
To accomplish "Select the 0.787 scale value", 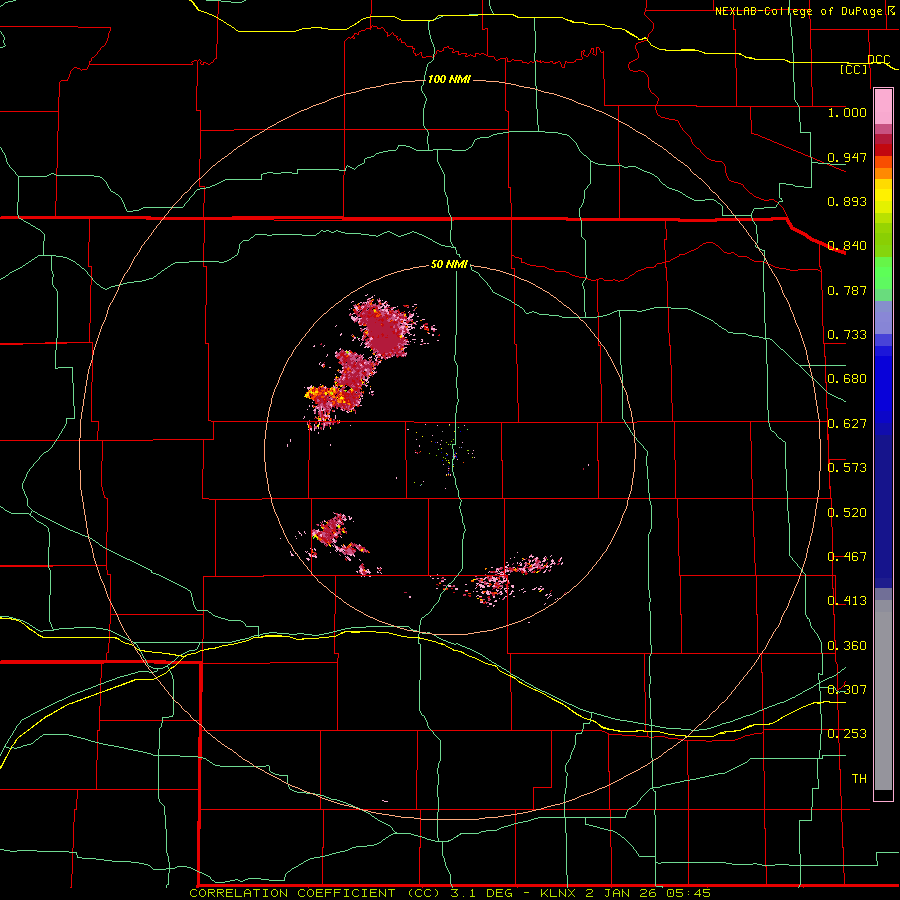I will (847, 290).
